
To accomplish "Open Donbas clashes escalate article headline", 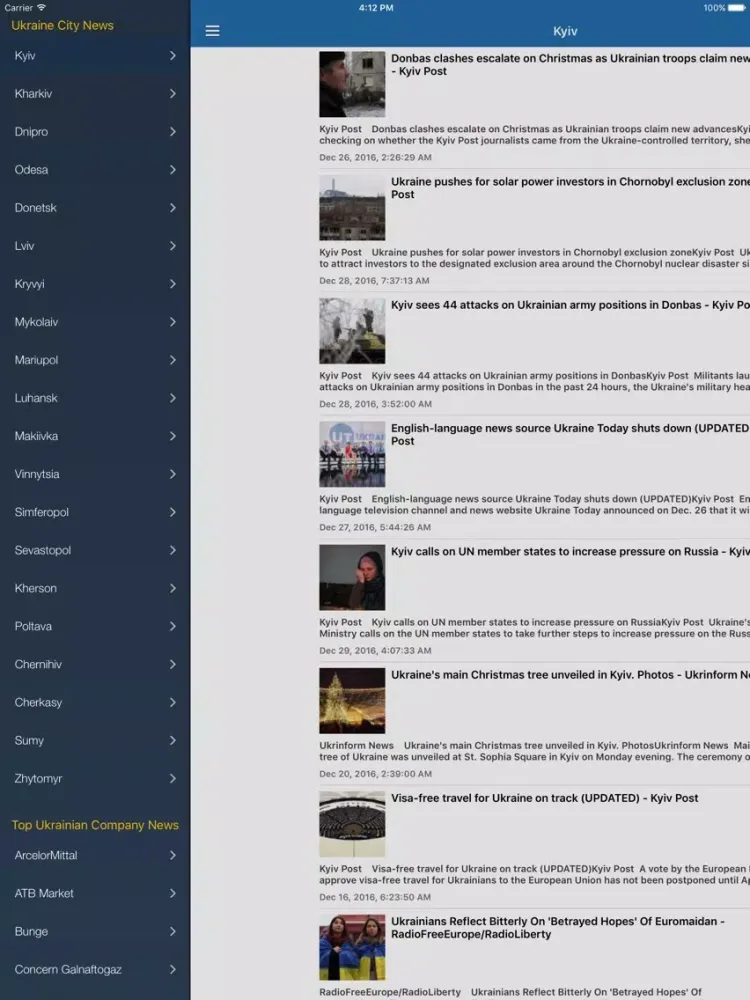I will point(570,64).
